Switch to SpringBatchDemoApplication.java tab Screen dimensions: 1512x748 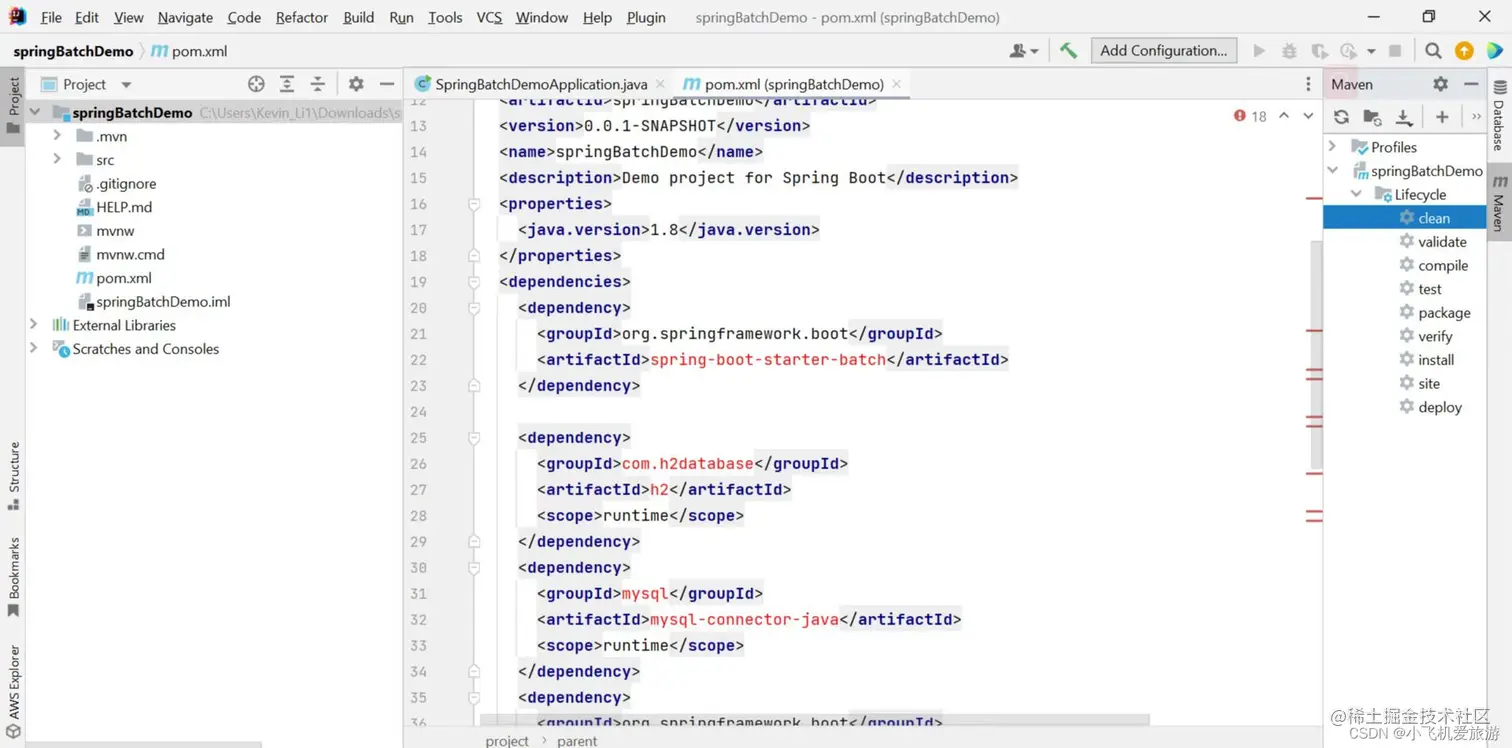coord(541,84)
